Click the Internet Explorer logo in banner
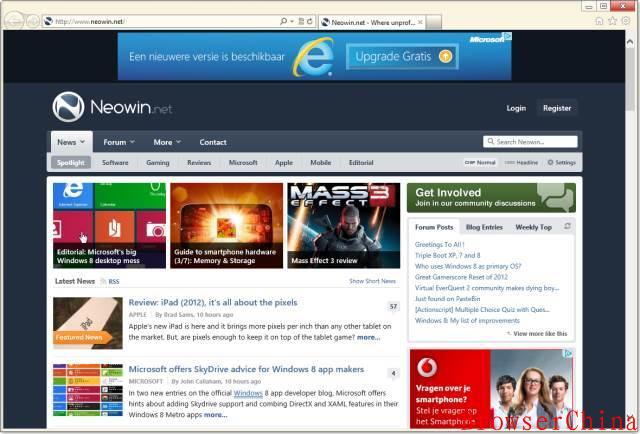The width and height of the screenshot is (640, 434). pos(313,57)
